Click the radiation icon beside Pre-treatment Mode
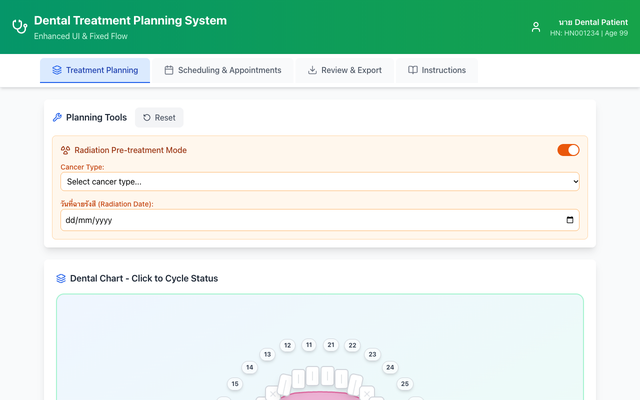This screenshot has height=400, width=640. tap(65, 150)
